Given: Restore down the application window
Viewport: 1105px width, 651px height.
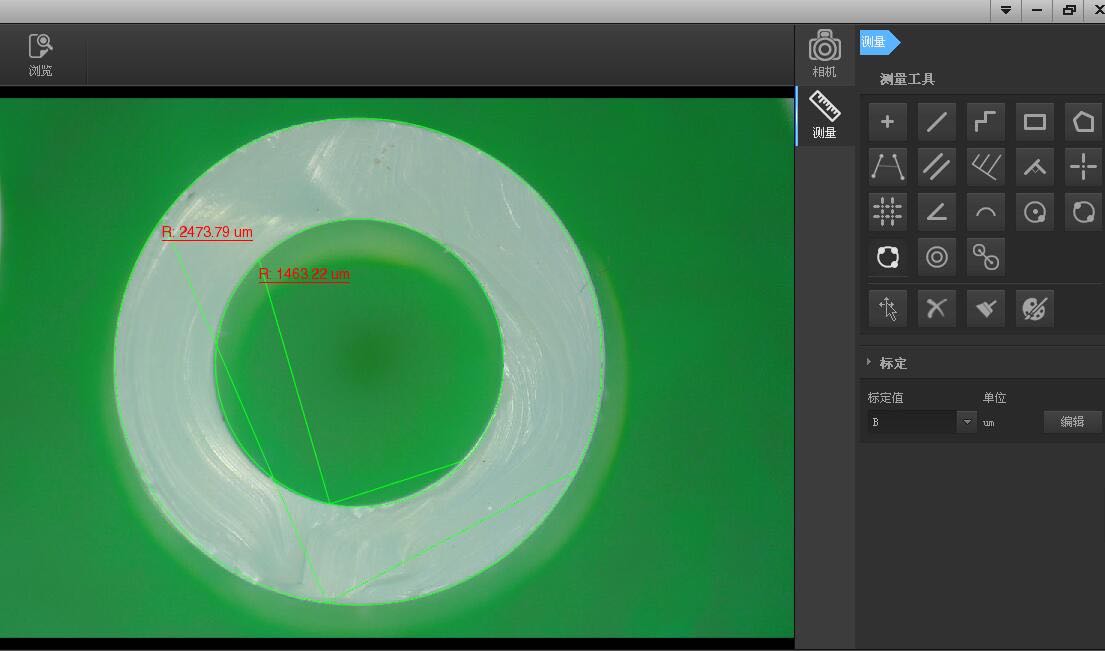Looking at the screenshot, I should coord(1069,10).
